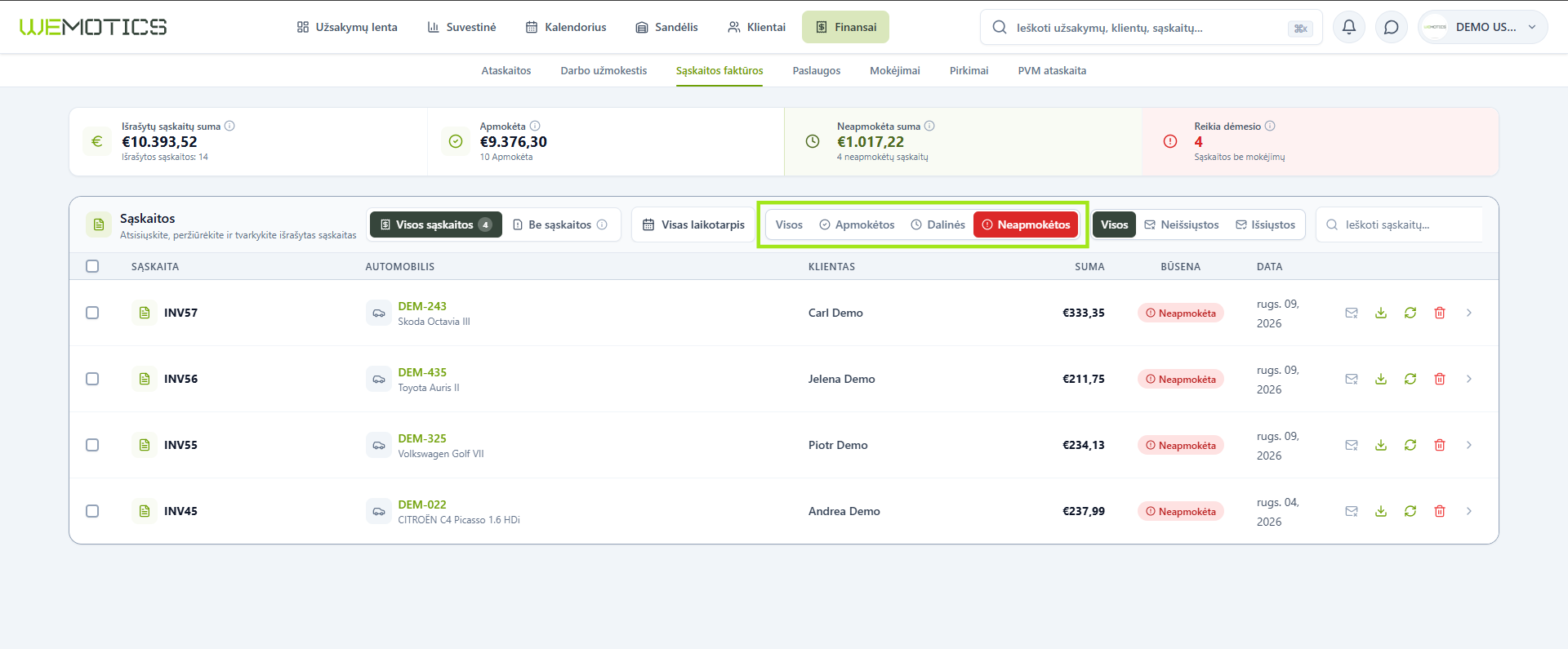Image resolution: width=1568 pixels, height=649 pixels.
Task: Download INV55 invoice
Action: [x=1381, y=445]
